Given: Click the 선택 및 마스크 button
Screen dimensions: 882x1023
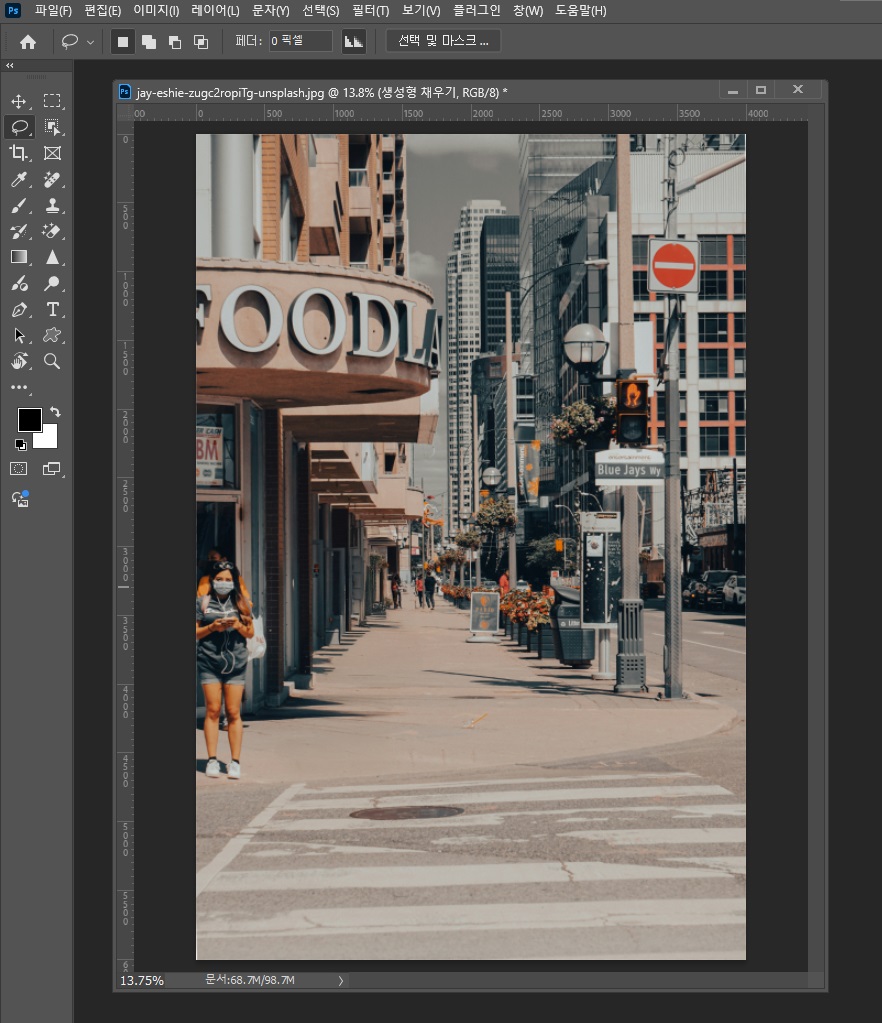Looking at the screenshot, I should (x=444, y=41).
